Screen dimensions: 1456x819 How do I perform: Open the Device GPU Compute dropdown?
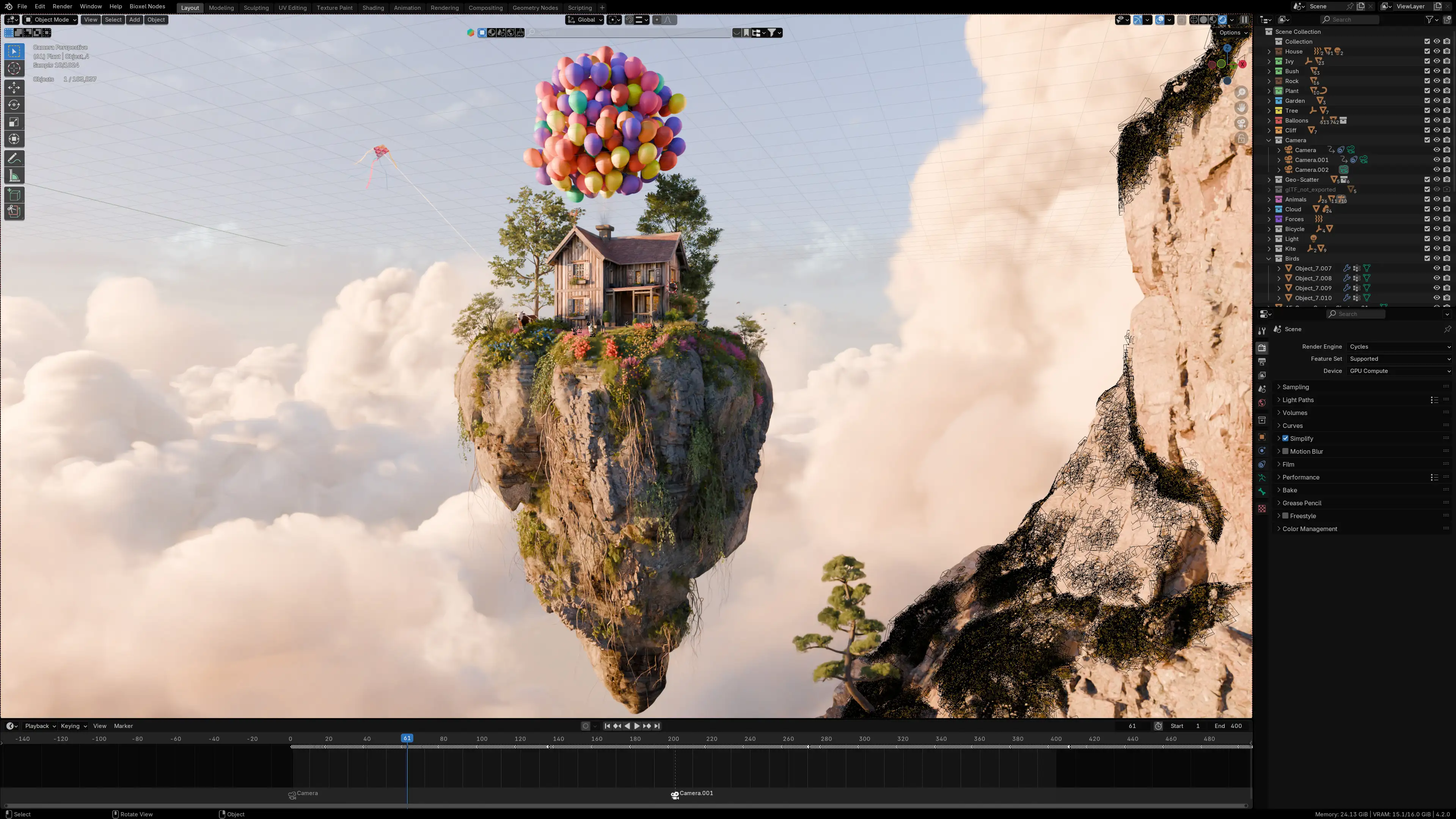click(1399, 371)
